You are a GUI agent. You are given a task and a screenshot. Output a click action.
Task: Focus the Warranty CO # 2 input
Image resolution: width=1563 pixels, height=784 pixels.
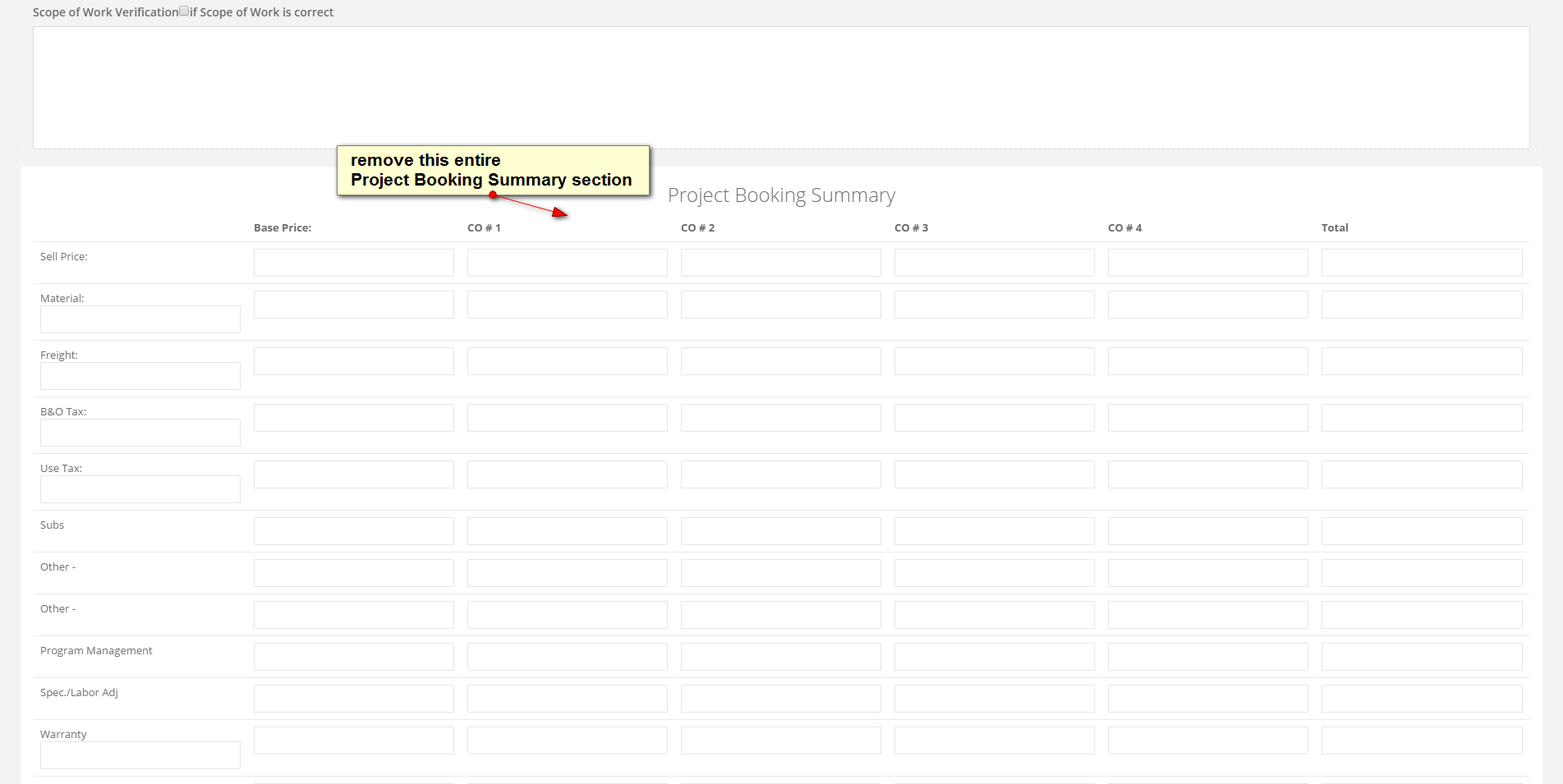point(781,740)
